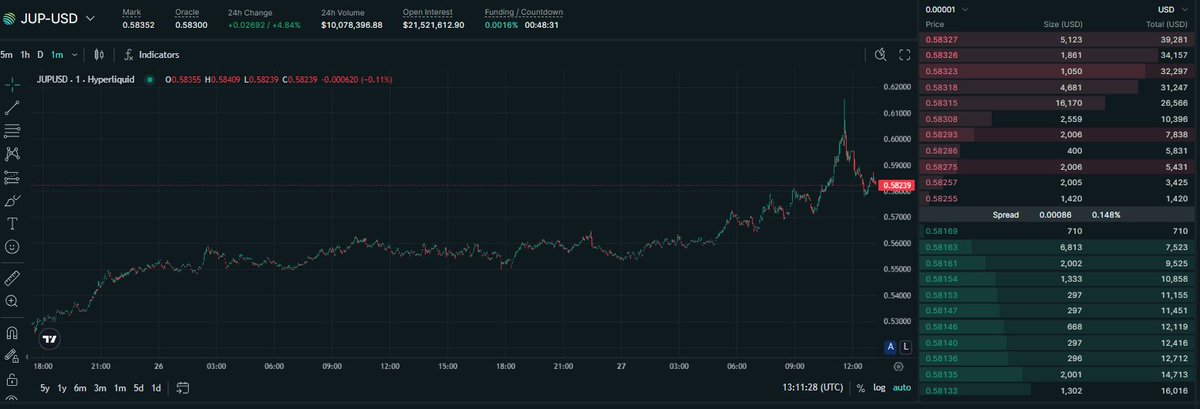Screen dimensions: 1200x409
Task: Click the 0.60000 price axis label
Action: [898, 139]
